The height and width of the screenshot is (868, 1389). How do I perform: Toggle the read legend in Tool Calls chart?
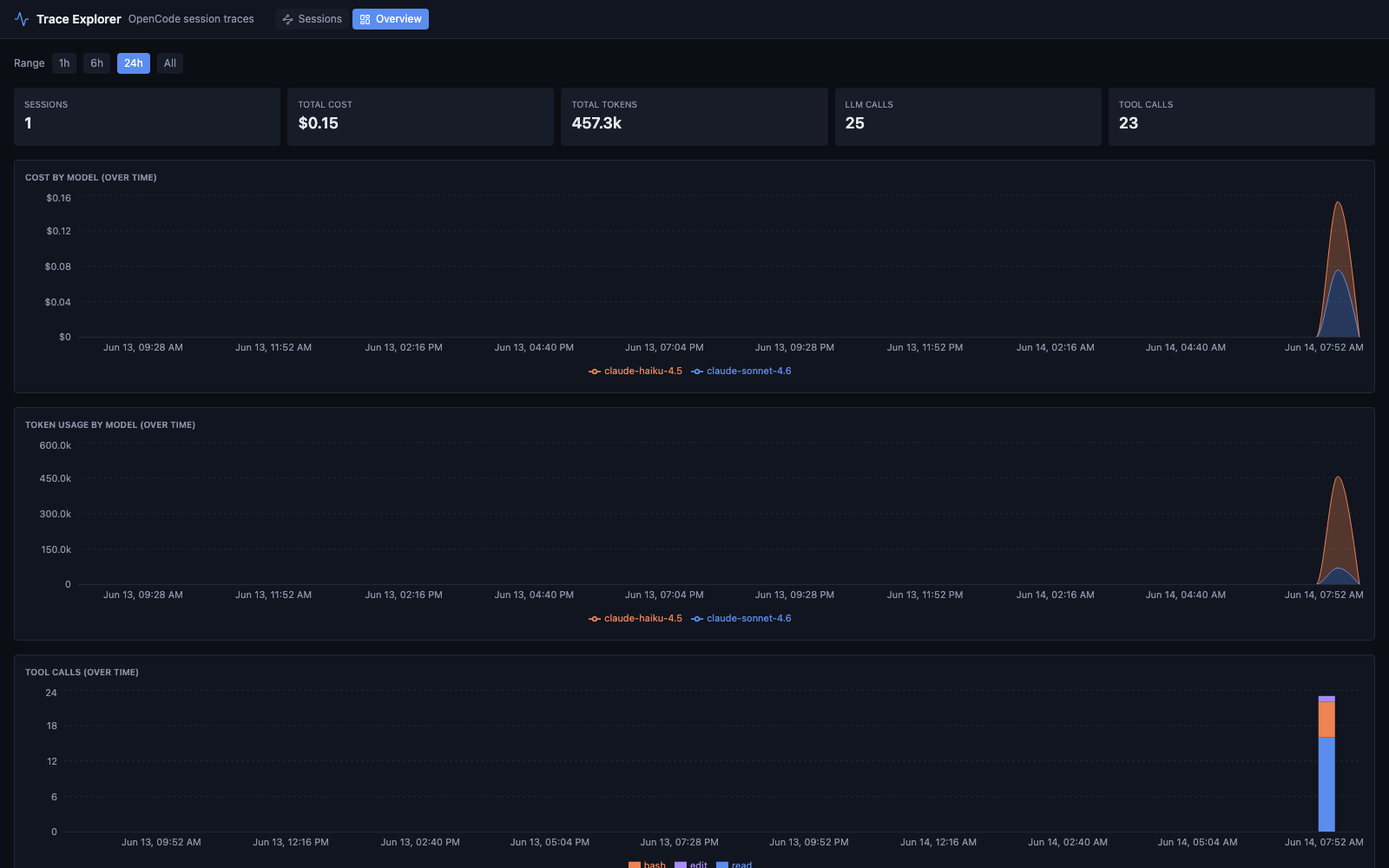pyautogui.click(x=734, y=865)
